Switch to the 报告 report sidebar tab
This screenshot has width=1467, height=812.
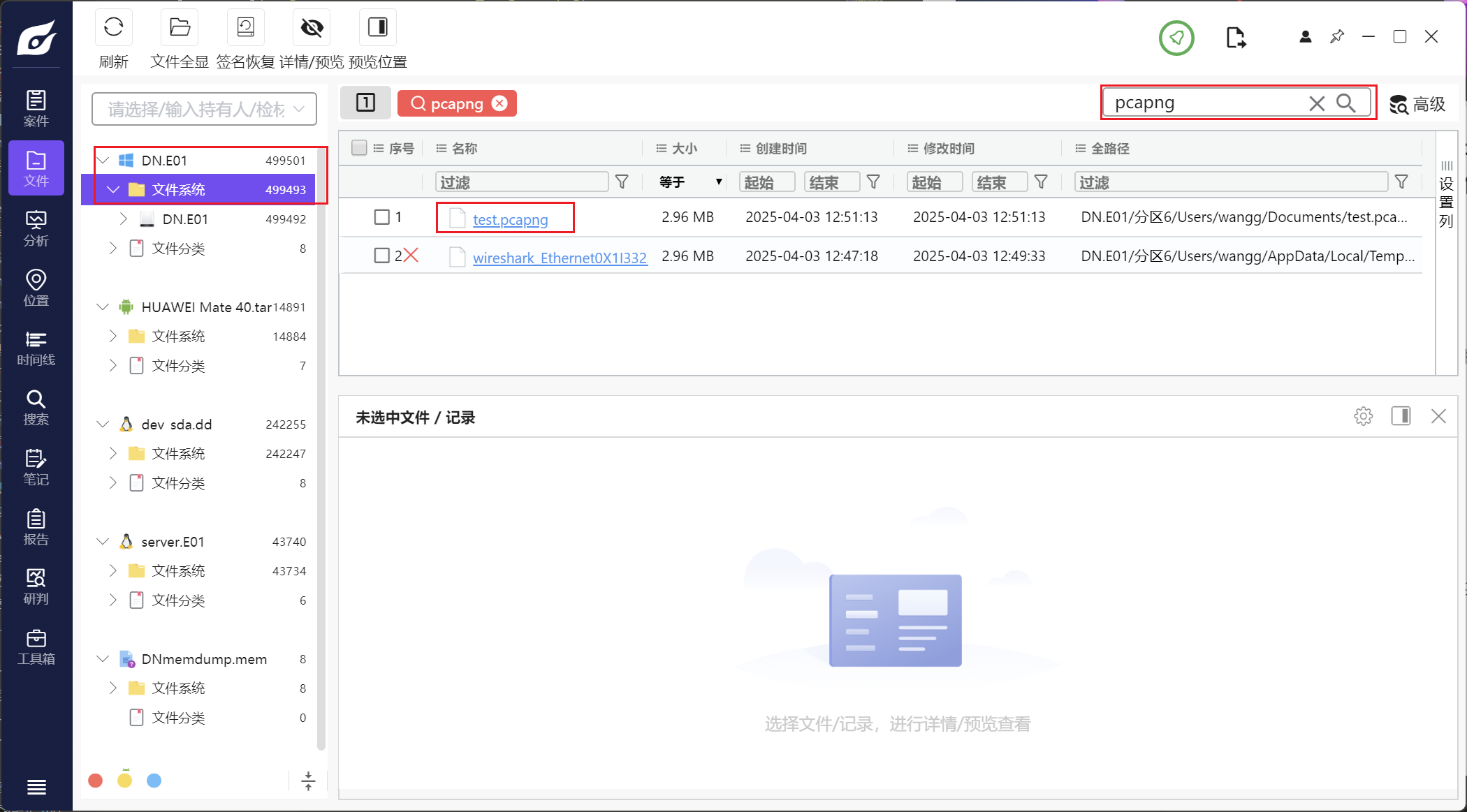[36, 528]
